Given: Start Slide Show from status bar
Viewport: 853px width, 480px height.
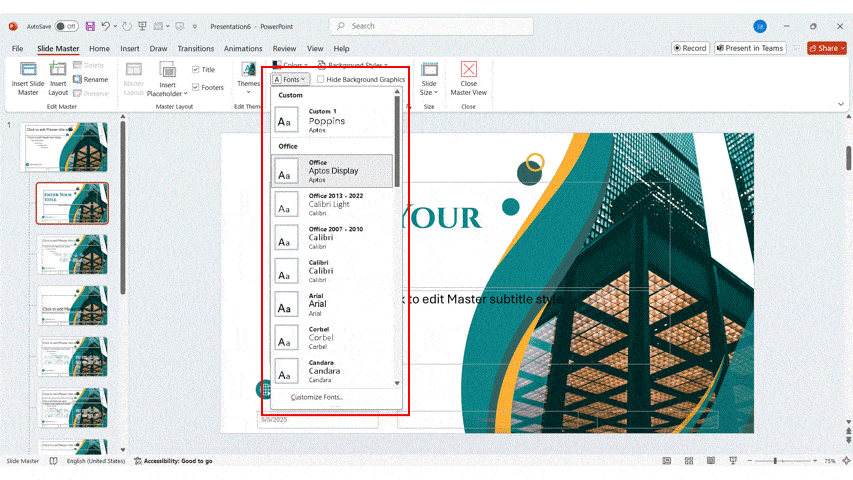Looking at the screenshot, I should [x=733, y=461].
